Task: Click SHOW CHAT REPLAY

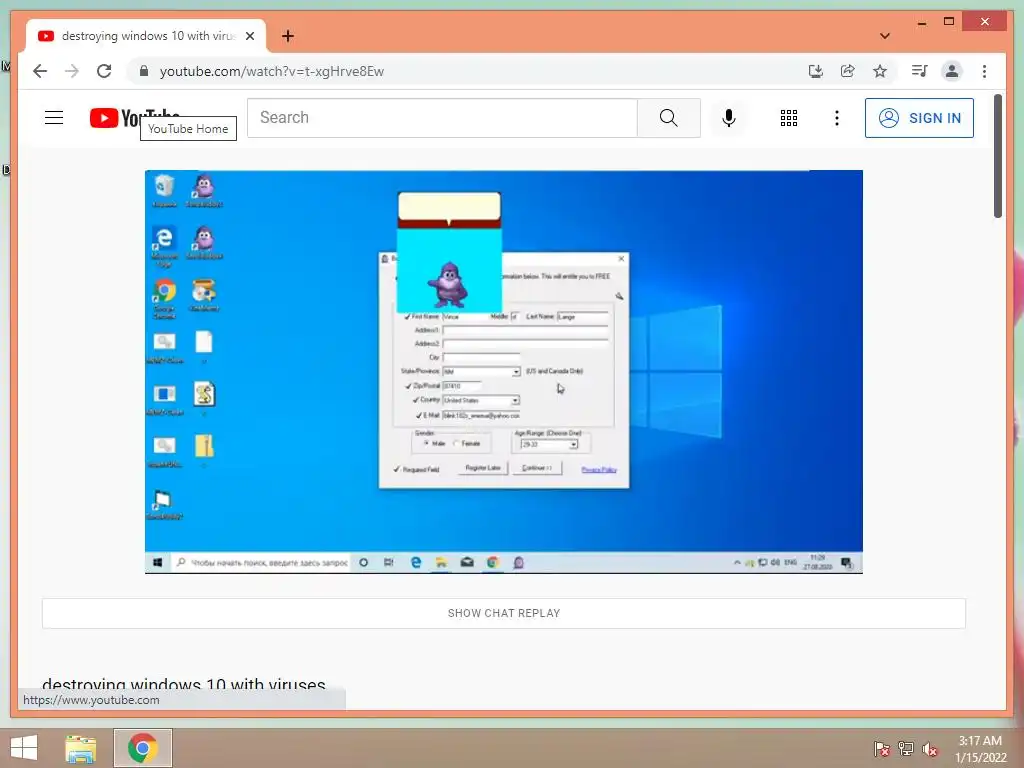Action: coord(504,613)
